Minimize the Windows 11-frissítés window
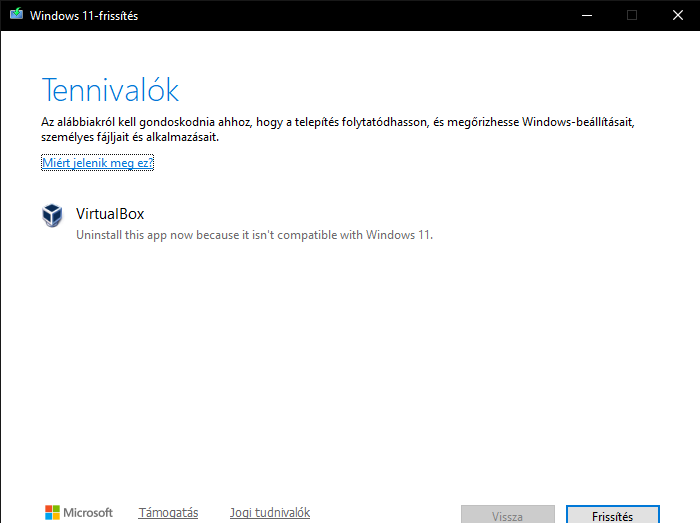This screenshot has height=523, width=700. click(587, 16)
